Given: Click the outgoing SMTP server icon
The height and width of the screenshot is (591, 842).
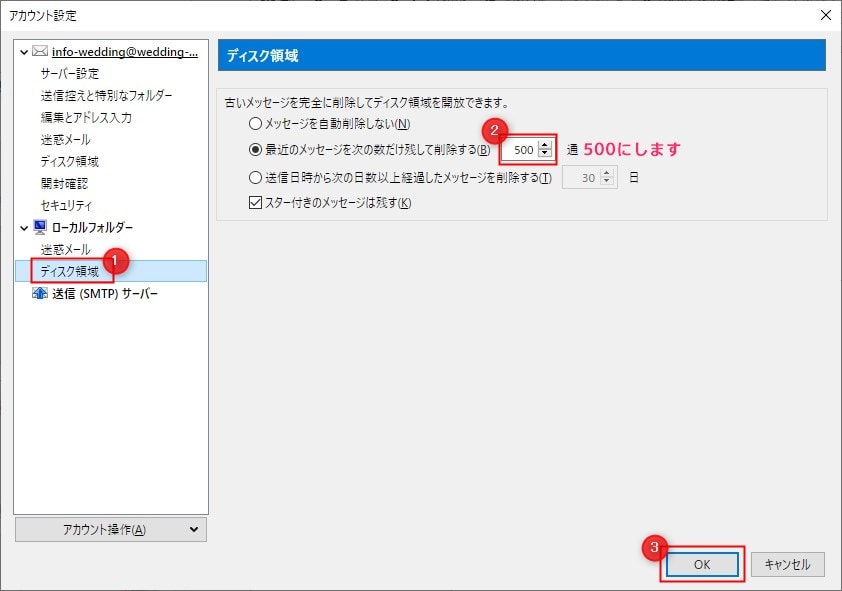Looking at the screenshot, I should [40, 294].
